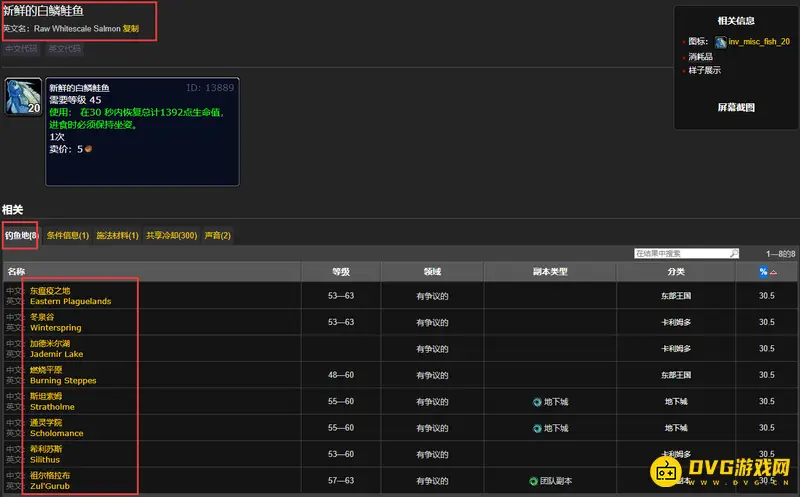Open the Scholomance link
This screenshot has width=800, height=497.
pos(56,433)
